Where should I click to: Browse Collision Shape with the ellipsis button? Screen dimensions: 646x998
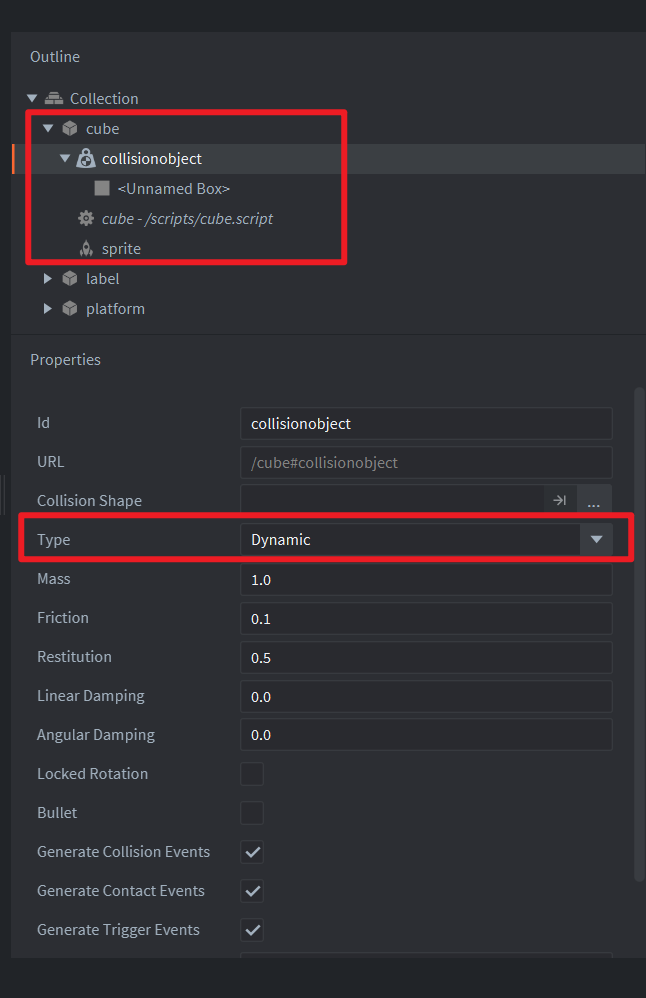click(x=594, y=500)
